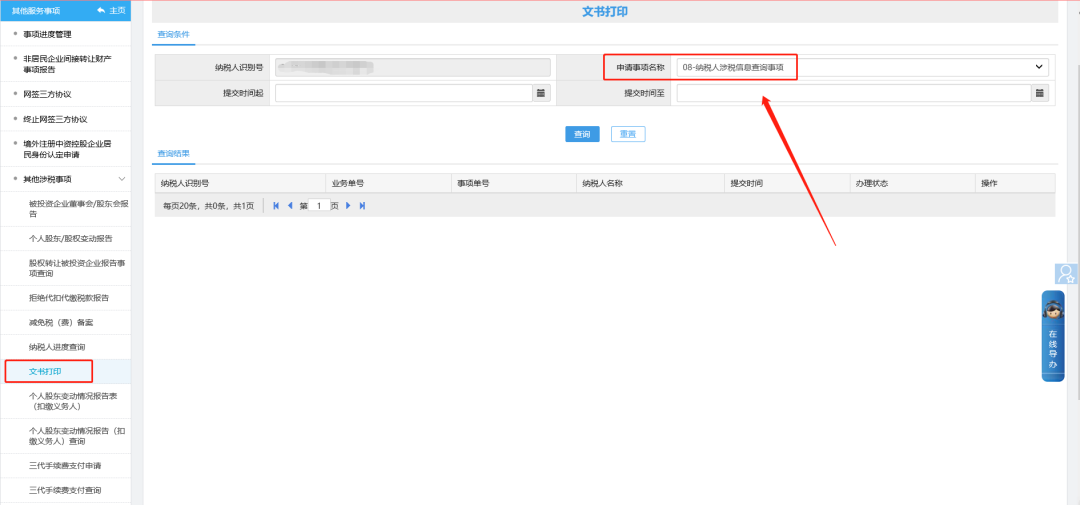Click the 提交时间 column header
Screen dimensions: 1080x505
787,183
